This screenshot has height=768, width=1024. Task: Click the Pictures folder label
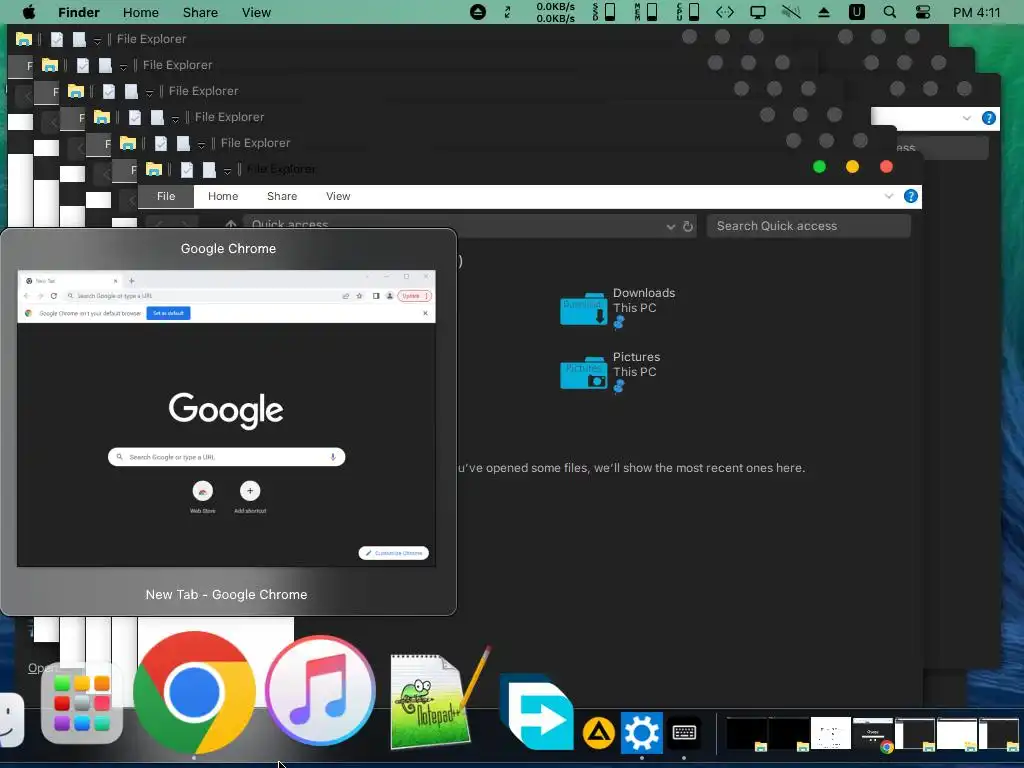pyautogui.click(x=636, y=357)
